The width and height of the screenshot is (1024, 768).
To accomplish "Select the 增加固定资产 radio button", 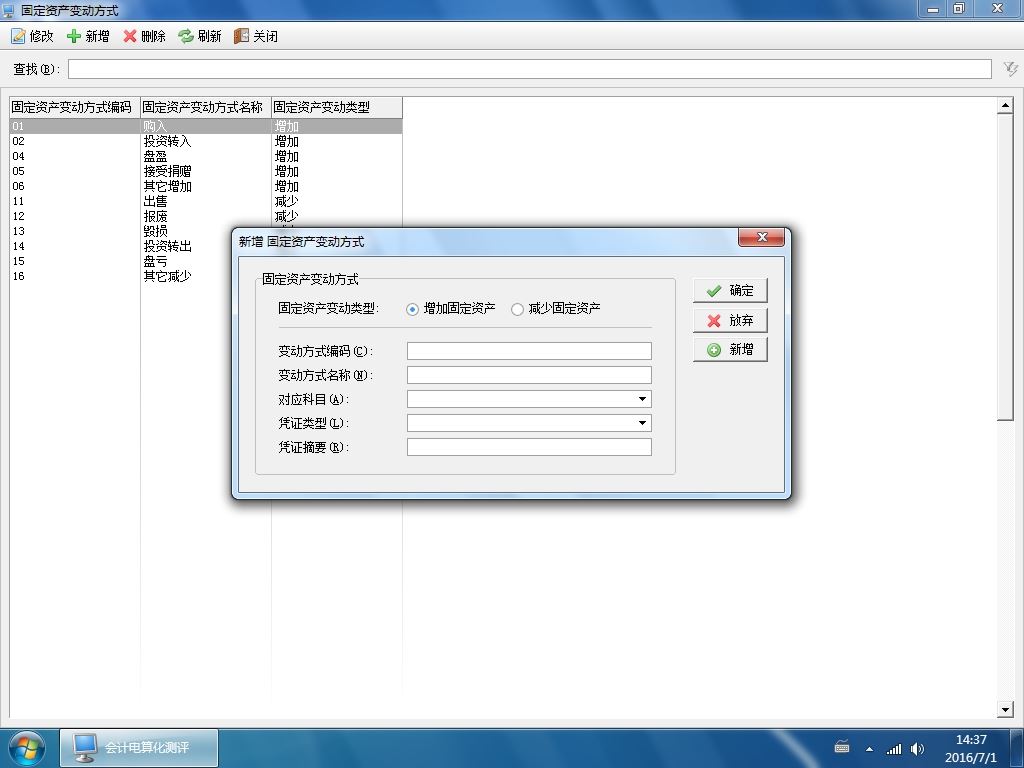I will (x=412, y=309).
